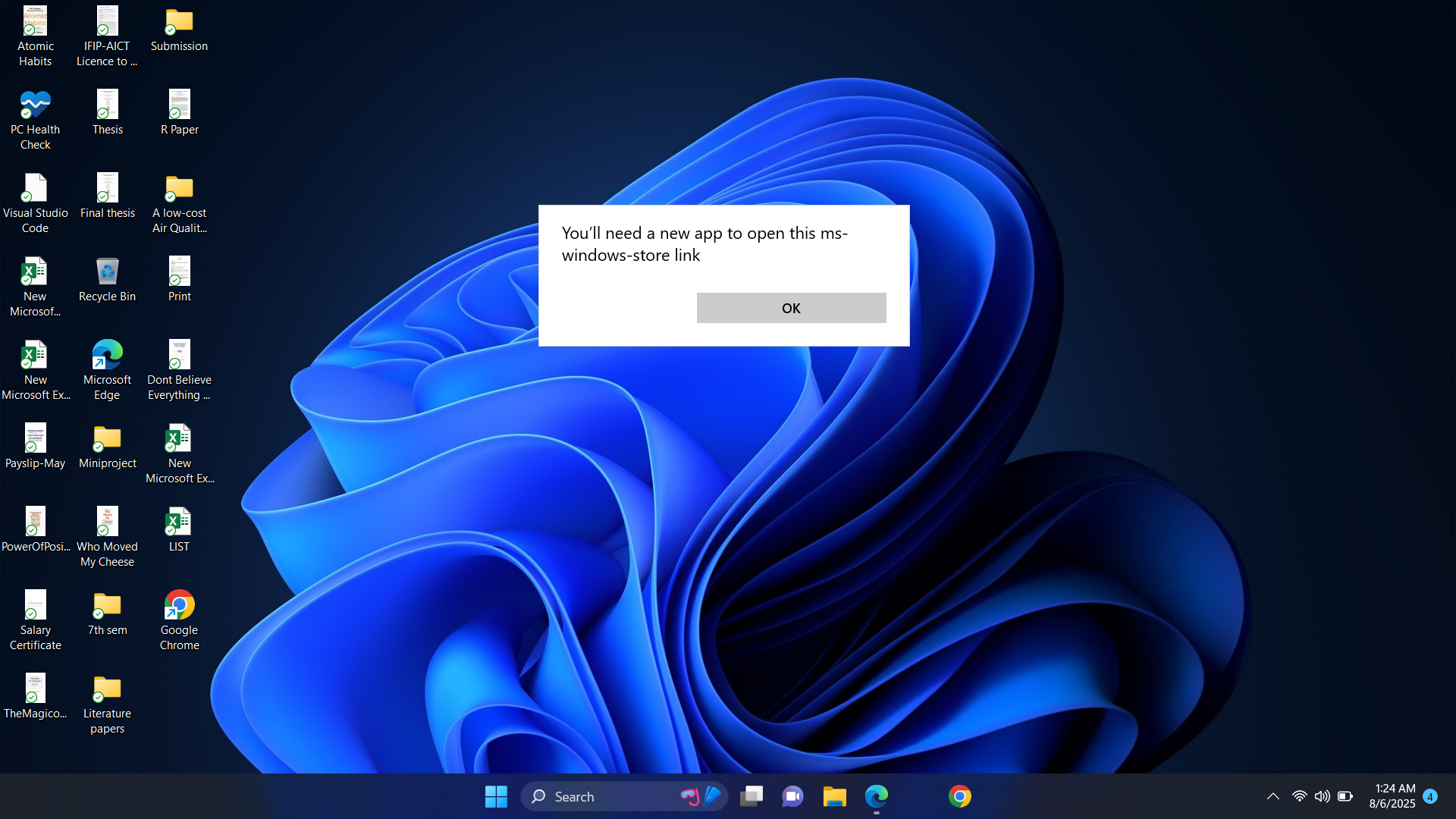The width and height of the screenshot is (1456, 819).
Task: Open the 7th sem folder
Action: point(107,605)
